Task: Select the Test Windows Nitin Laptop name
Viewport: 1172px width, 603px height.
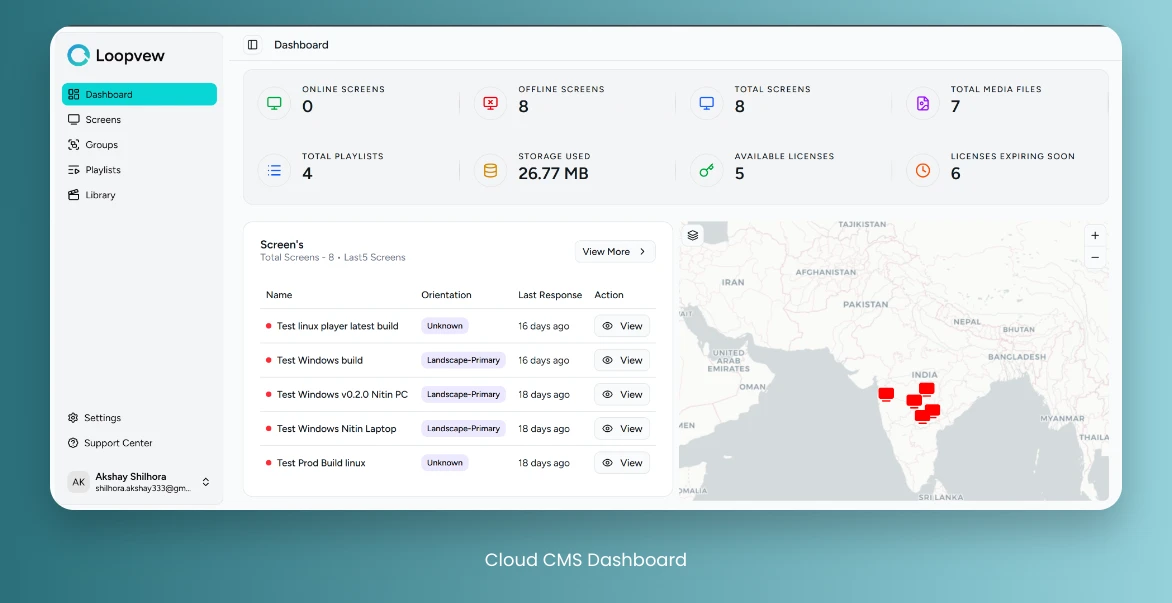Action: point(336,429)
